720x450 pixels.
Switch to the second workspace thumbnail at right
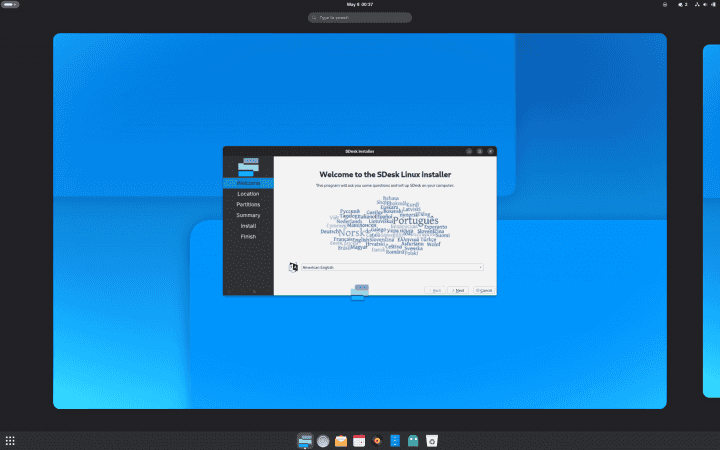click(711, 221)
